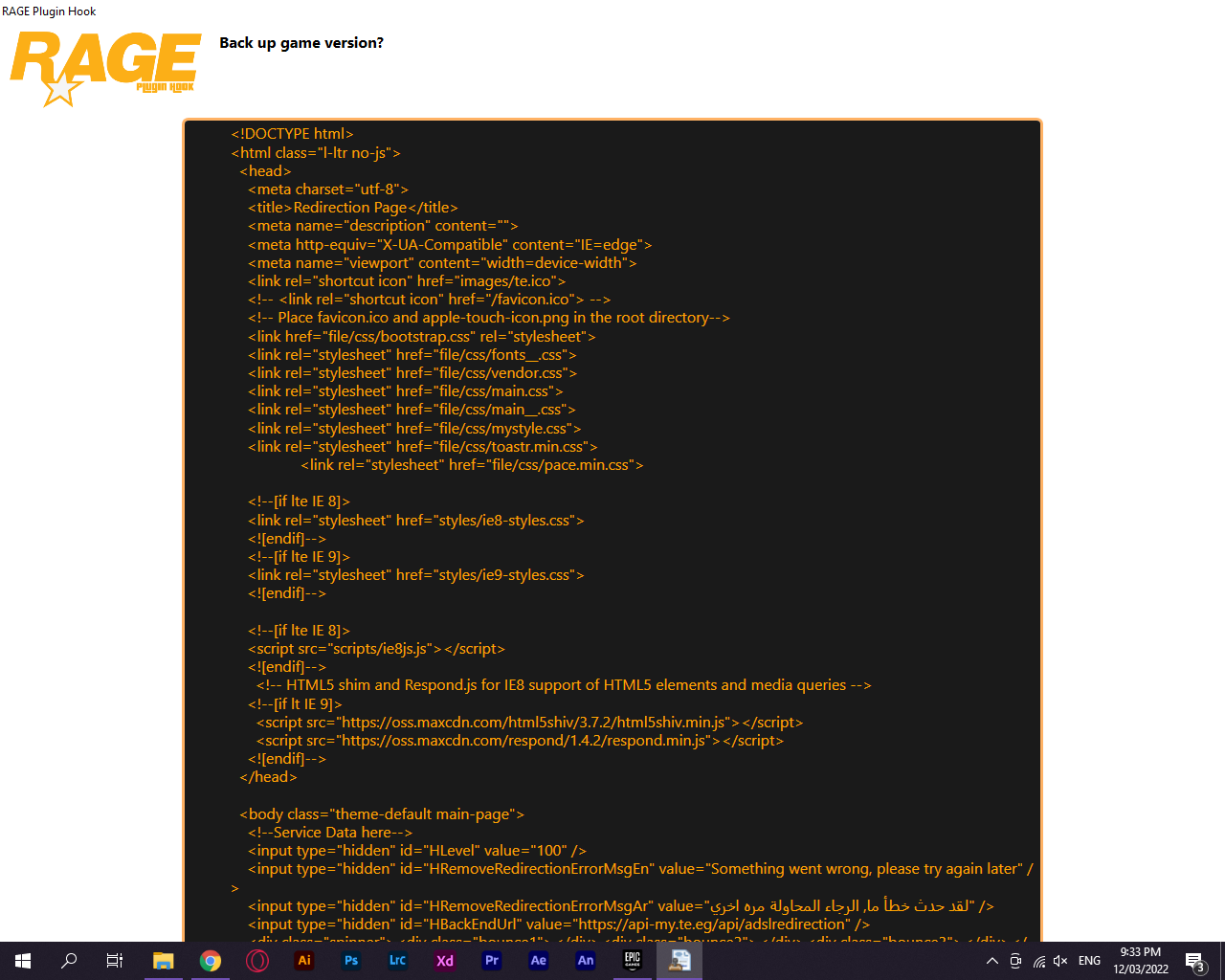Click the RAGE Plugin Hook logo
This screenshot has width=1225, height=980.
(x=105, y=67)
